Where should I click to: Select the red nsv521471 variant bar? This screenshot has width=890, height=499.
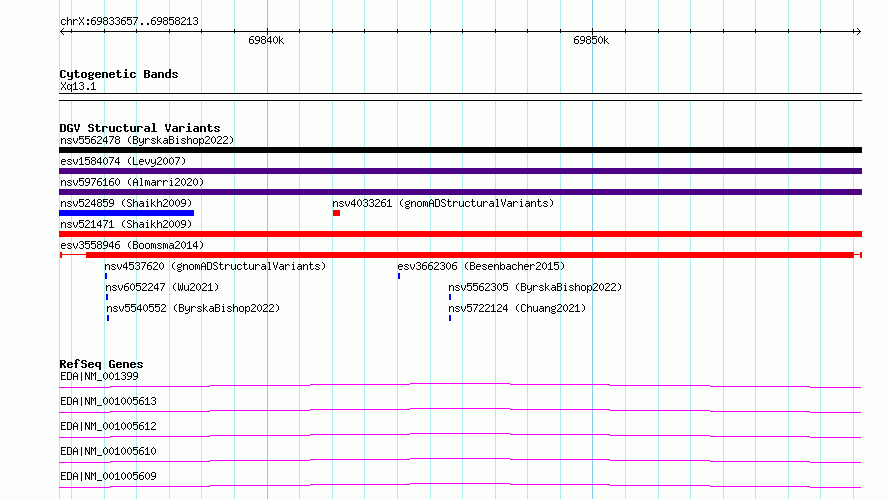(x=460, y=234)
